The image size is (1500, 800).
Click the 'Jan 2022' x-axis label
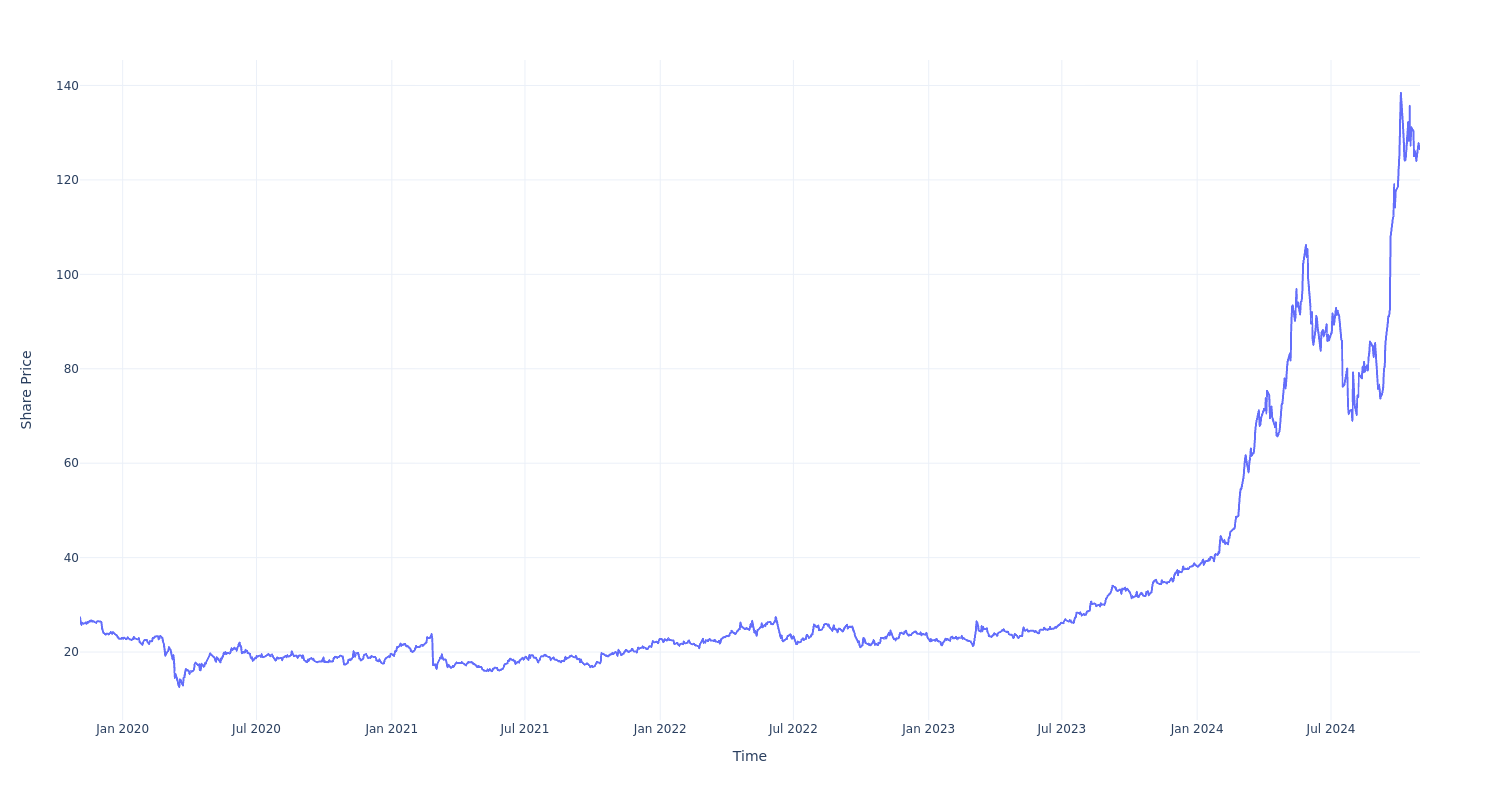pyautogui.click(x=660, y=729)
